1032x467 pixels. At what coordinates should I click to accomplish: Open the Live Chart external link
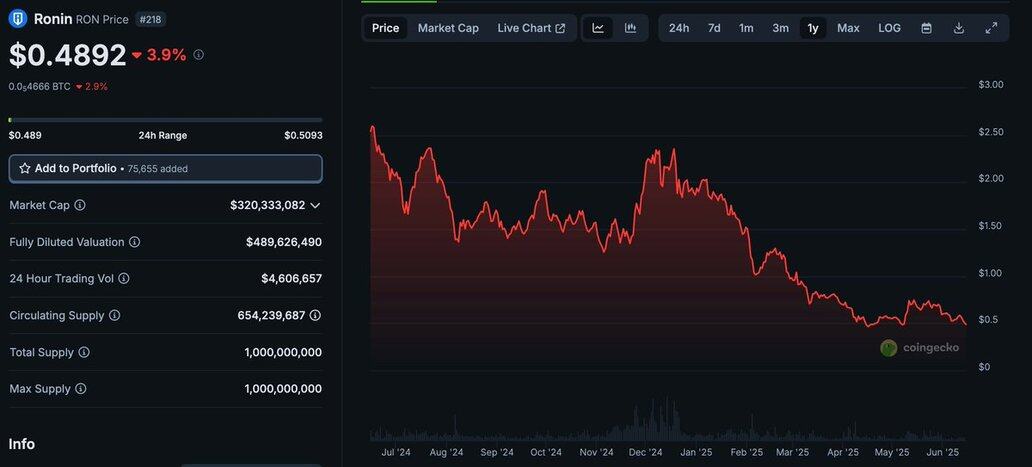coord(531,28)
